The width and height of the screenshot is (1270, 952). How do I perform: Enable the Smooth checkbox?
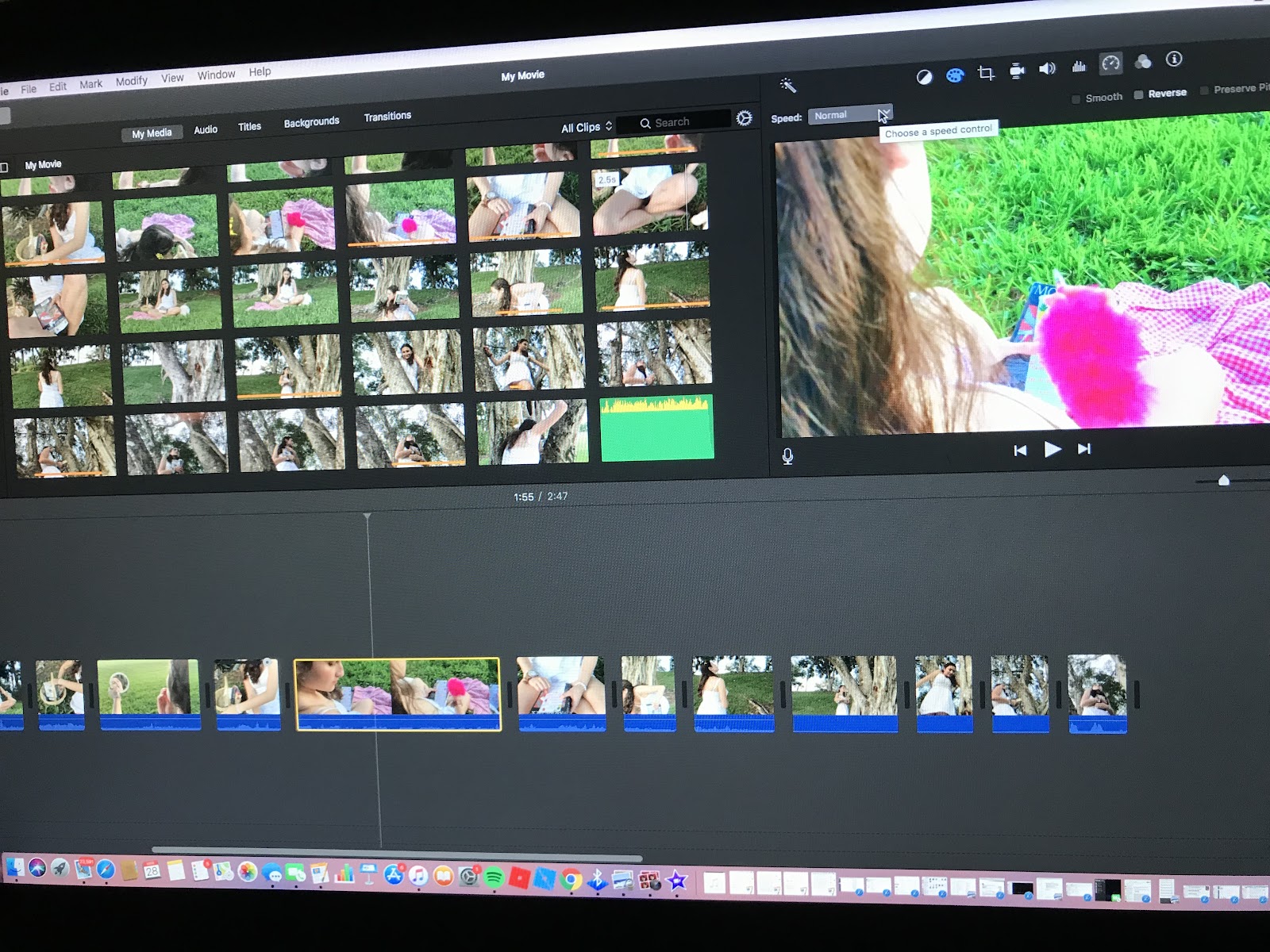pyautogui.click(x=1076, y=99)
